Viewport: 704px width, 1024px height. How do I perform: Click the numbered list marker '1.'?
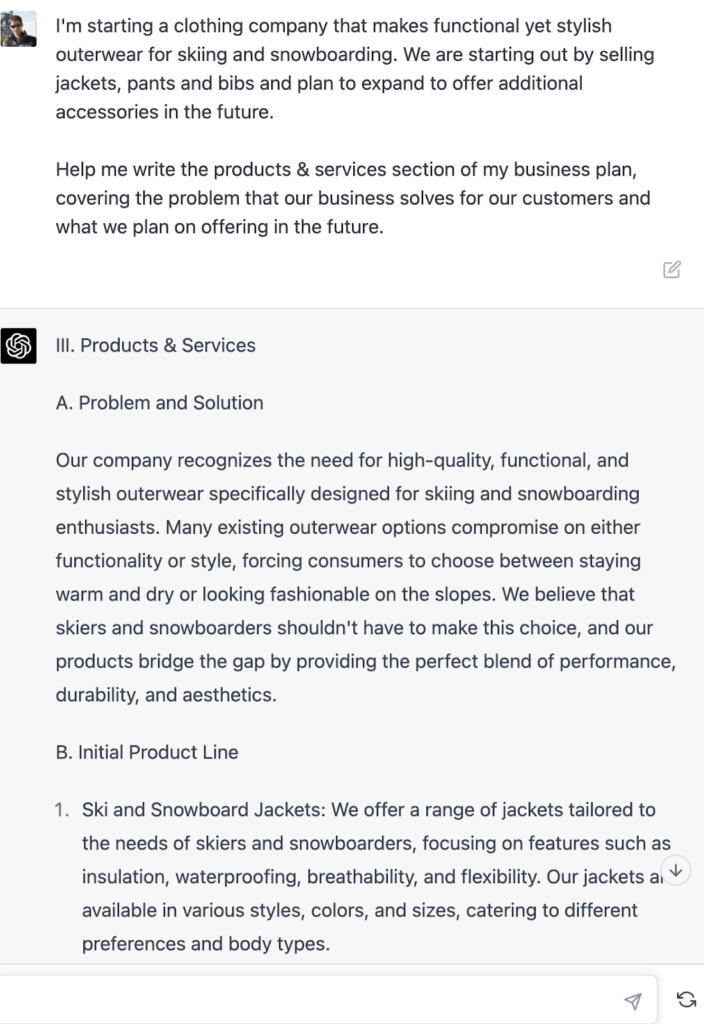[x=62, y=810]
